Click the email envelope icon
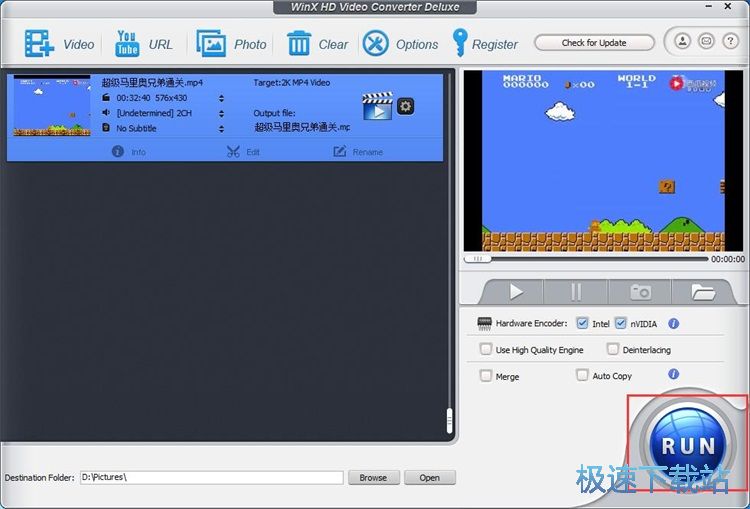This screenshot has height=509, width=750. [x=706, y=41]
